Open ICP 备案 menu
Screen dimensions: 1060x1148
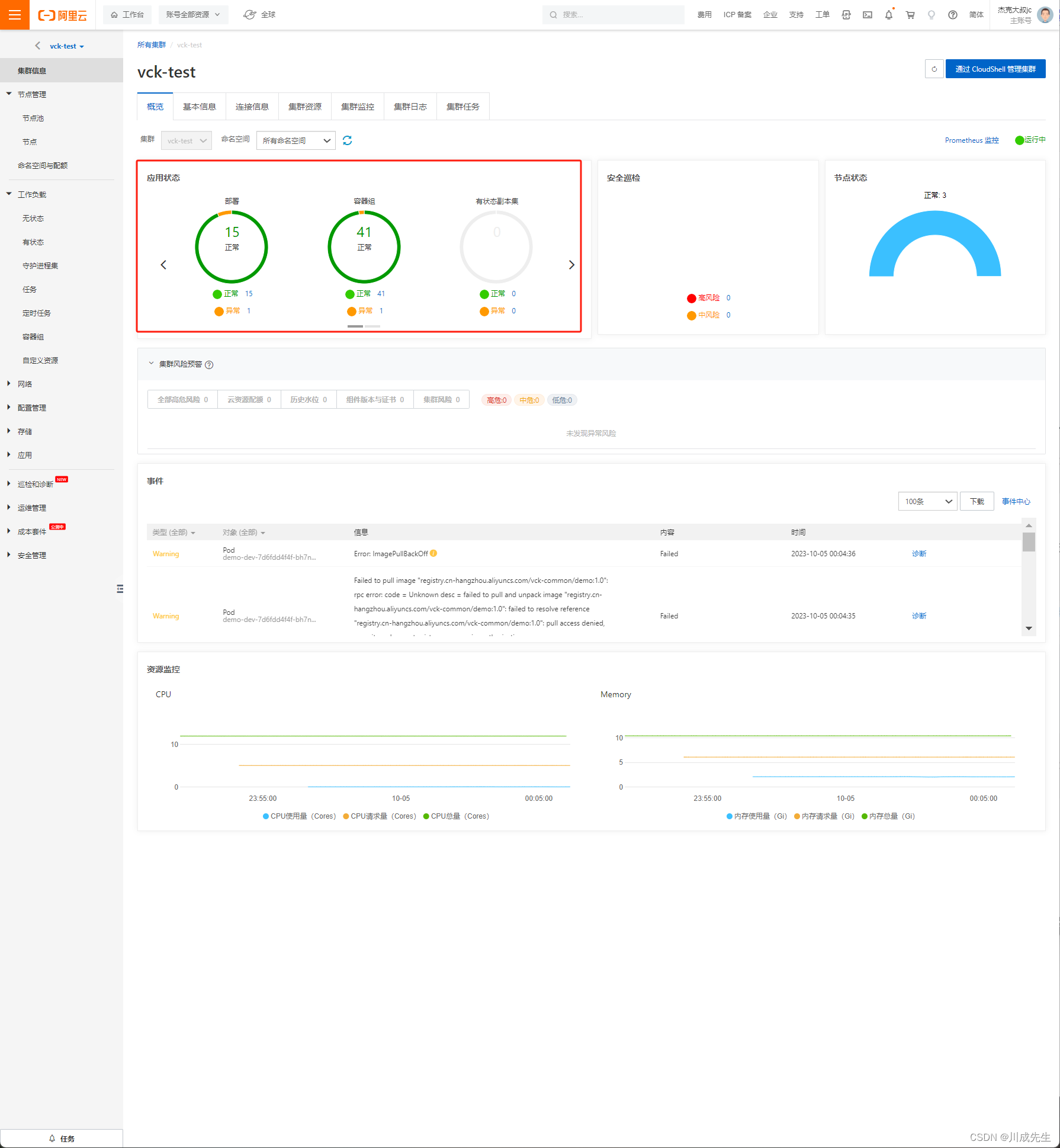click(737, 15)
